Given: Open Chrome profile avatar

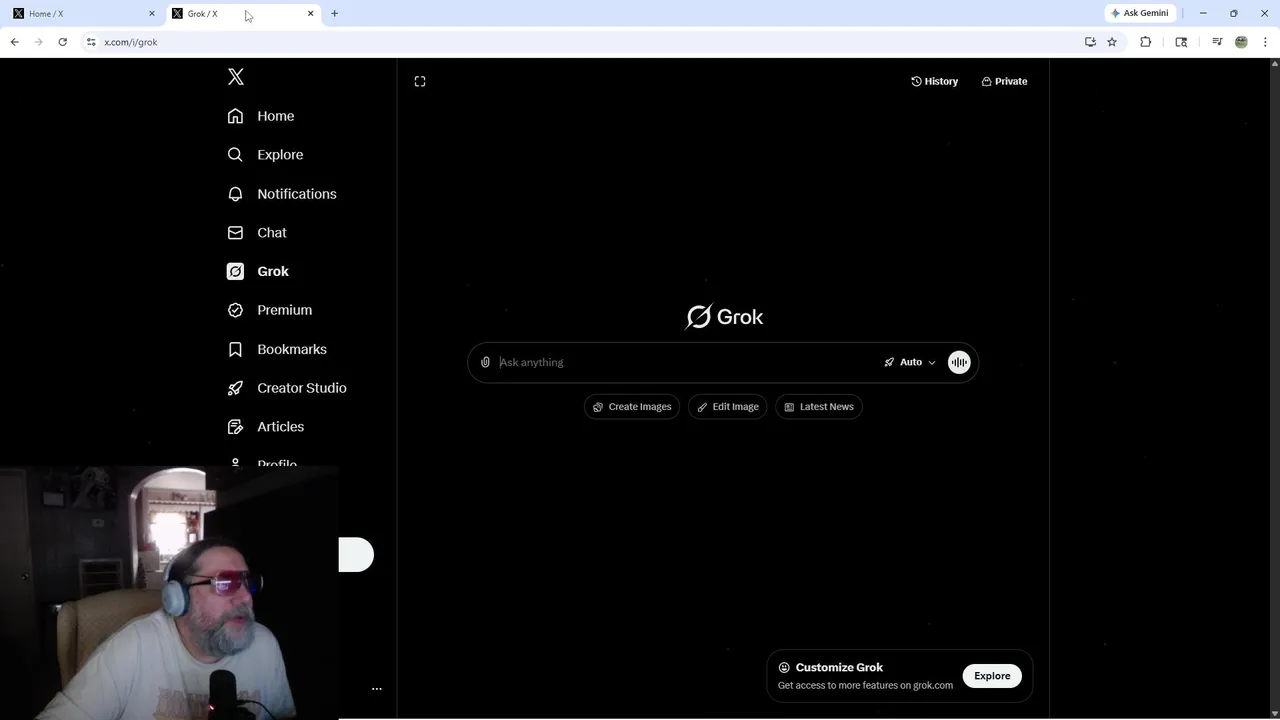Looking at the screenshot, I should (x=1241, y=42).
